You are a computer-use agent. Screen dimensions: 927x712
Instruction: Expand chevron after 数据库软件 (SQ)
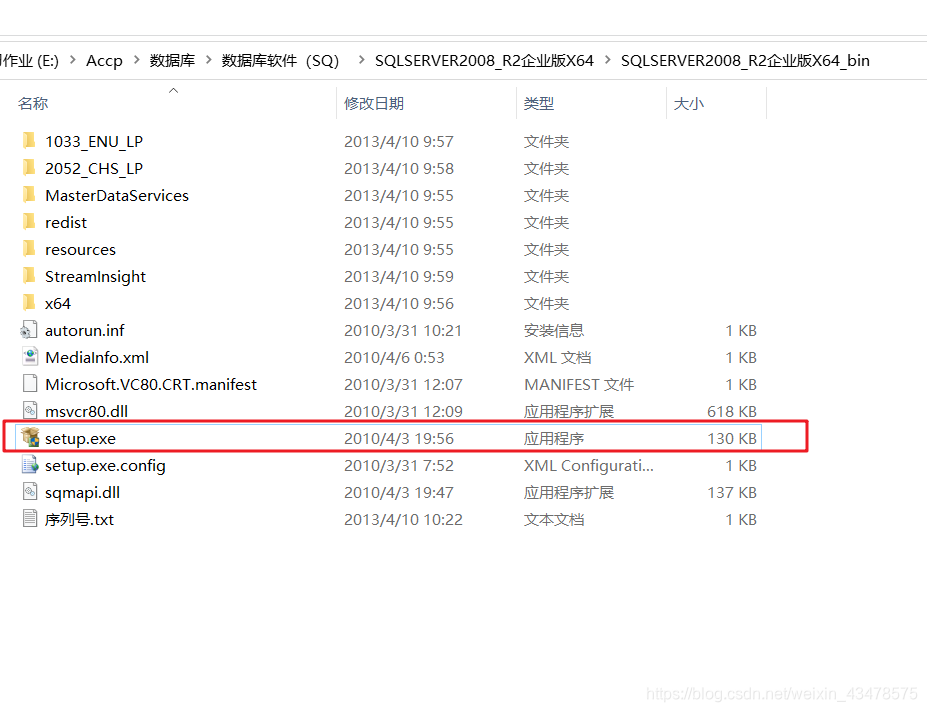361,60
